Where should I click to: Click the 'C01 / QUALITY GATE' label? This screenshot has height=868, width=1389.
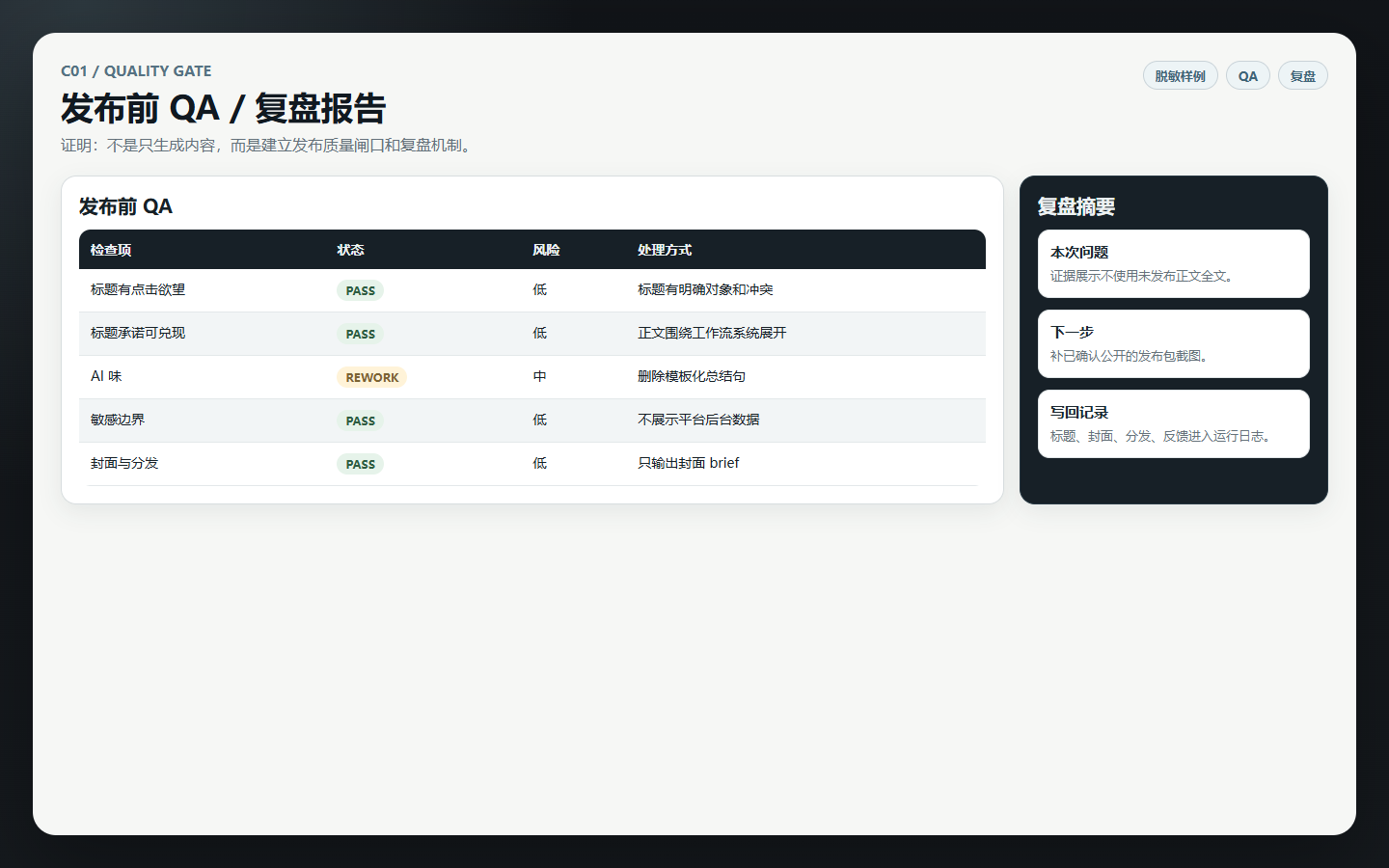136,71
